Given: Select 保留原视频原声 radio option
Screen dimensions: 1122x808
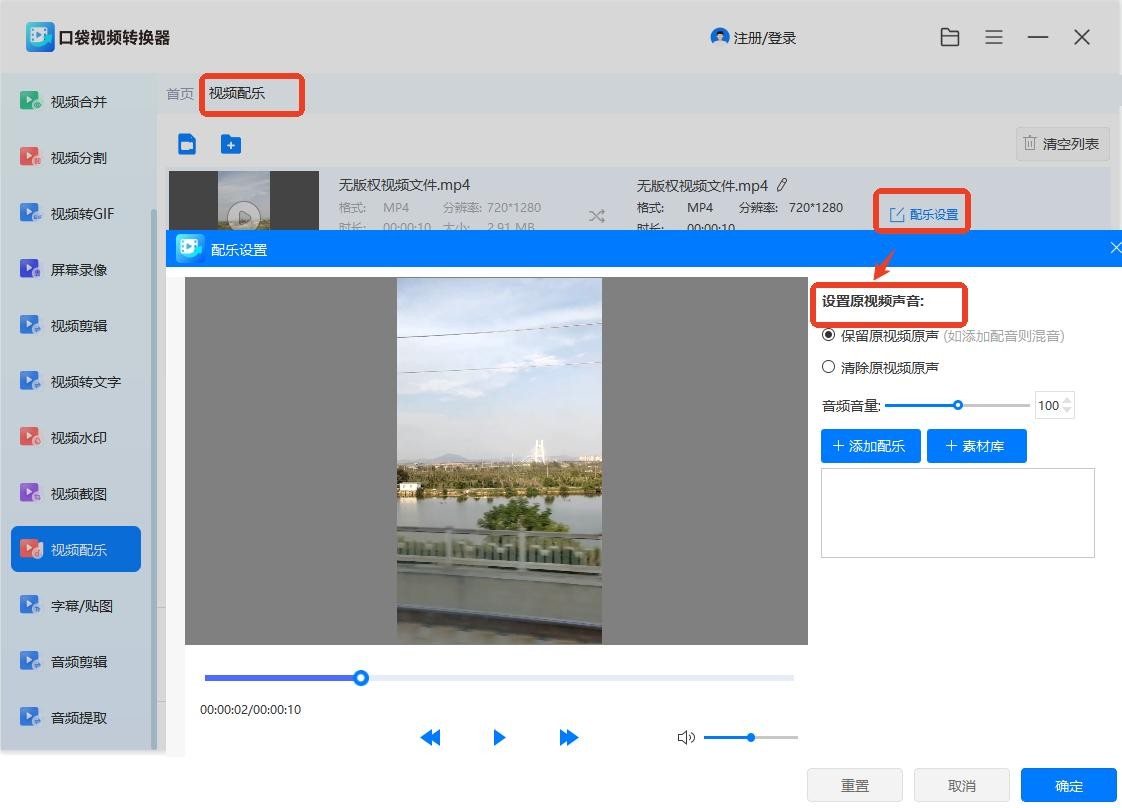Looking at the screenshot, I should click(828, 336).
